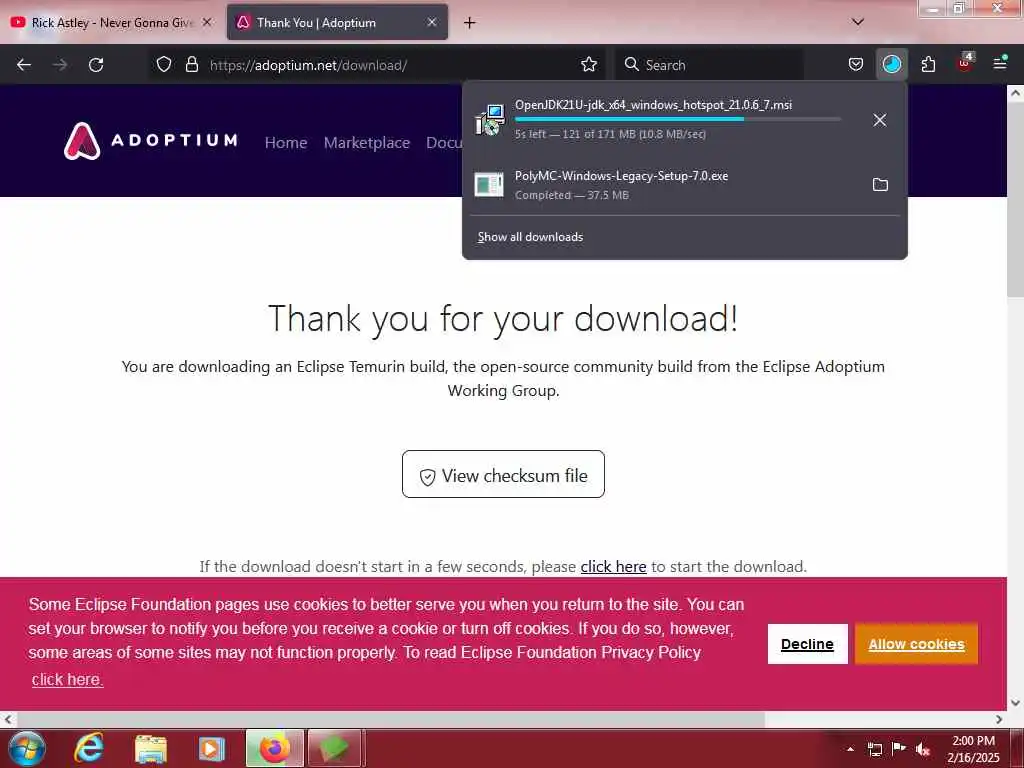Screen dimensions: 1024x768
Task: Switch to the Rick Astley tab
Action: [111, 23]
